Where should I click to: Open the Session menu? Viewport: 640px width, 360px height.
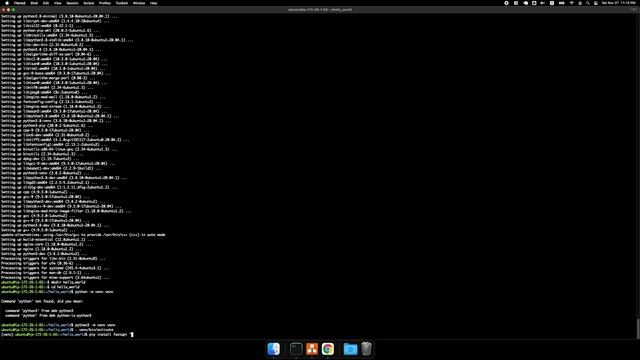click(x=72, y=3)
